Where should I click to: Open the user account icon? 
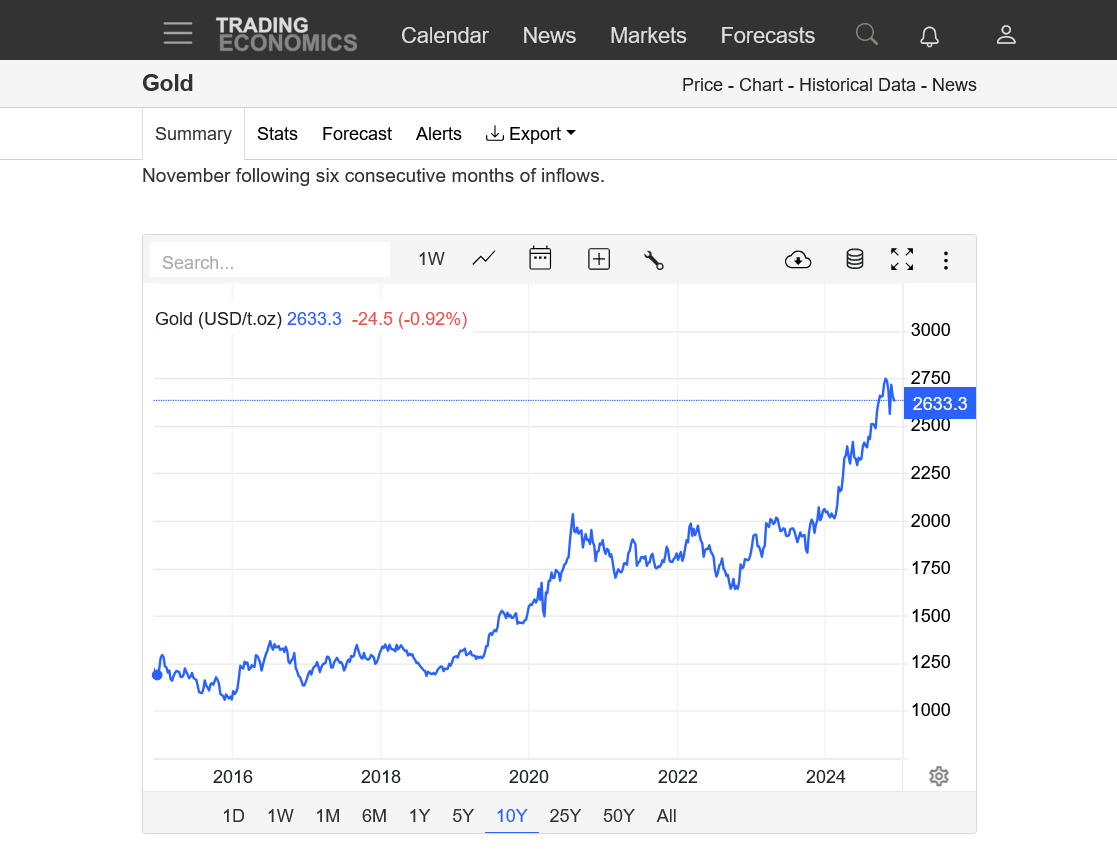point(1006,35)
